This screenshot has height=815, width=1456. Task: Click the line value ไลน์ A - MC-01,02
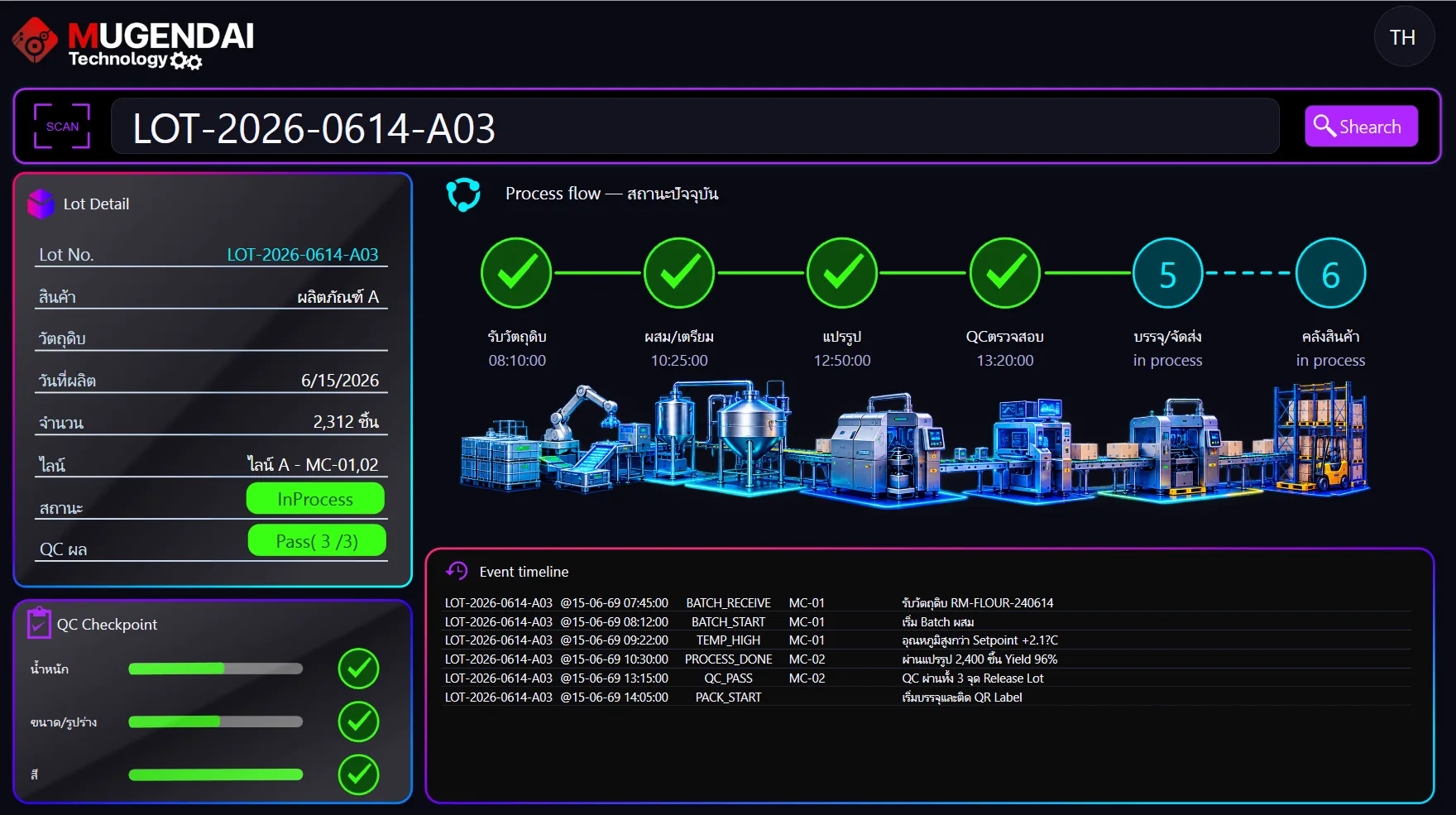tap(314, 465)
